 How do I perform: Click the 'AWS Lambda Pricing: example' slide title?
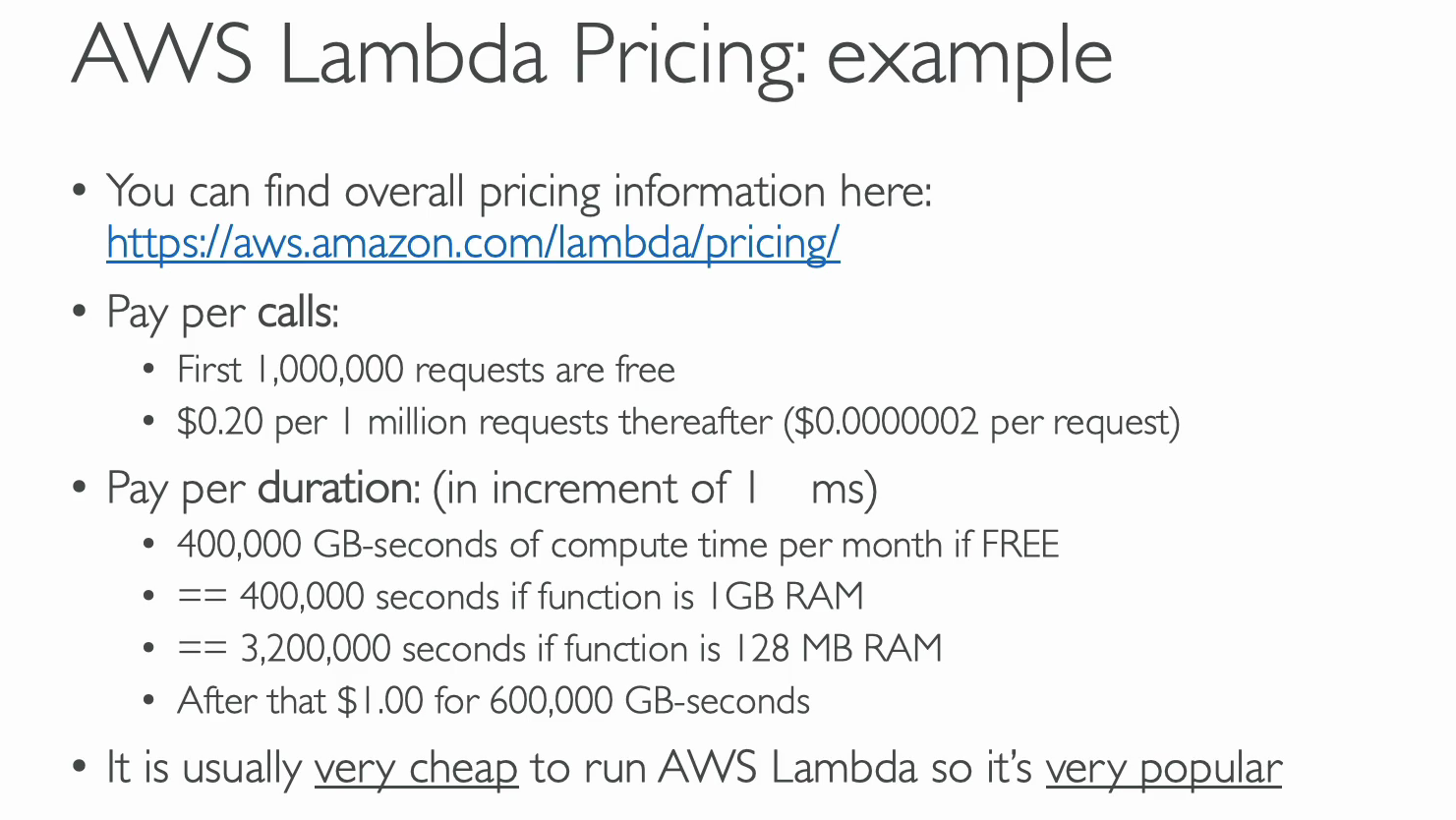(593, 56)
